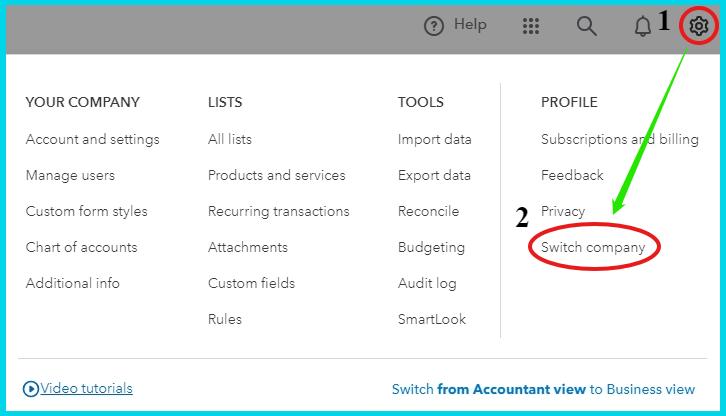Click the Video tutorials play icon

tap(31, 389)
